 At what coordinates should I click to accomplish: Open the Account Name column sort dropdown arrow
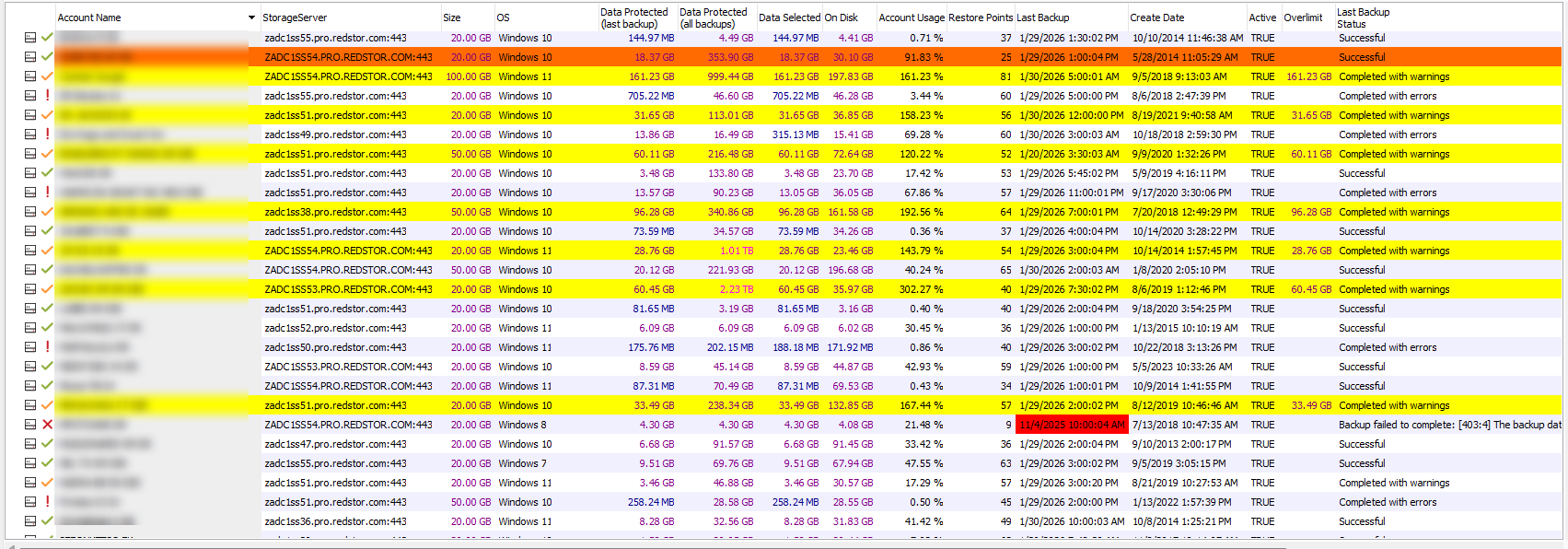(x=251, y=18)
